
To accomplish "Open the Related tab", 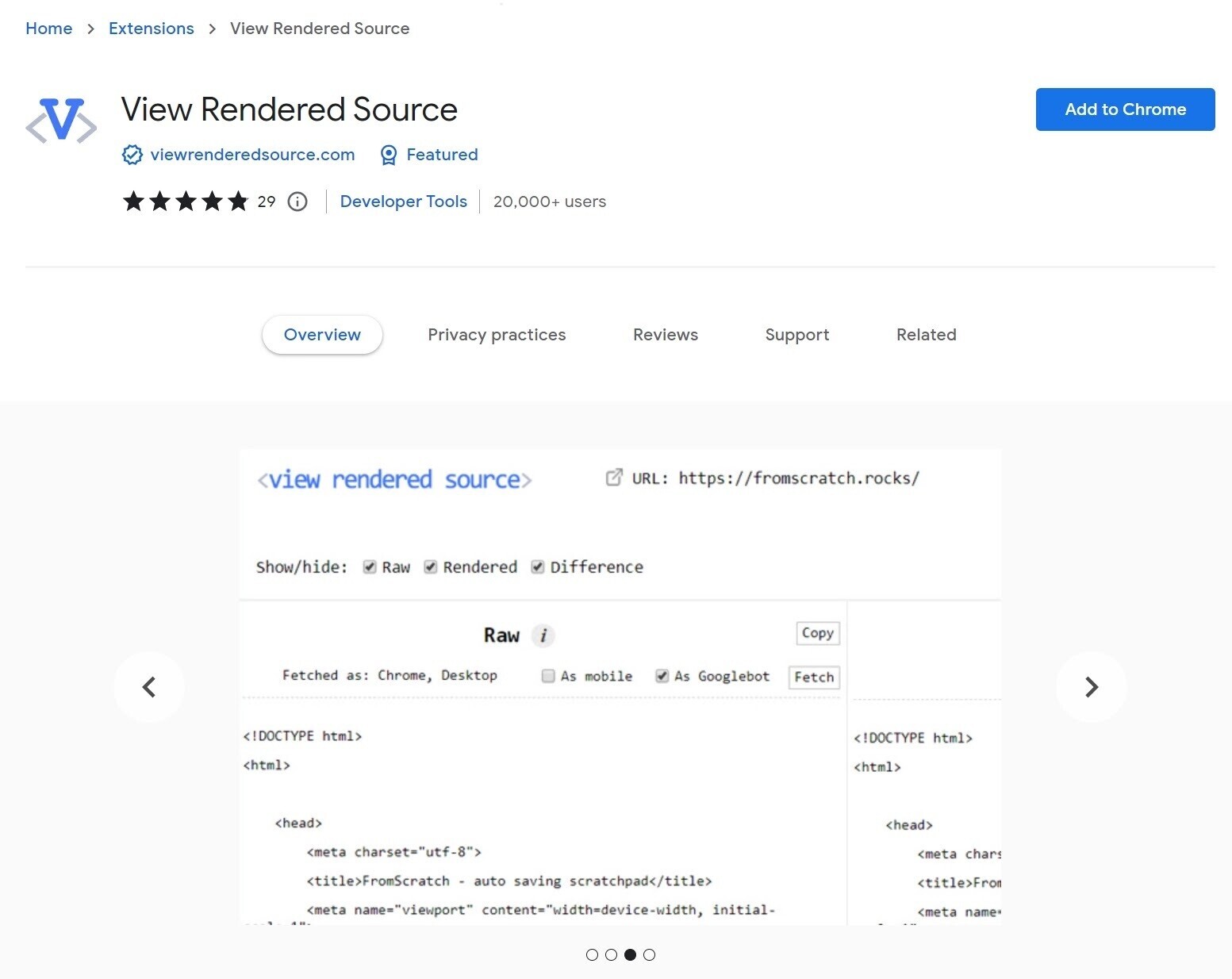I will tap(927, 335).
